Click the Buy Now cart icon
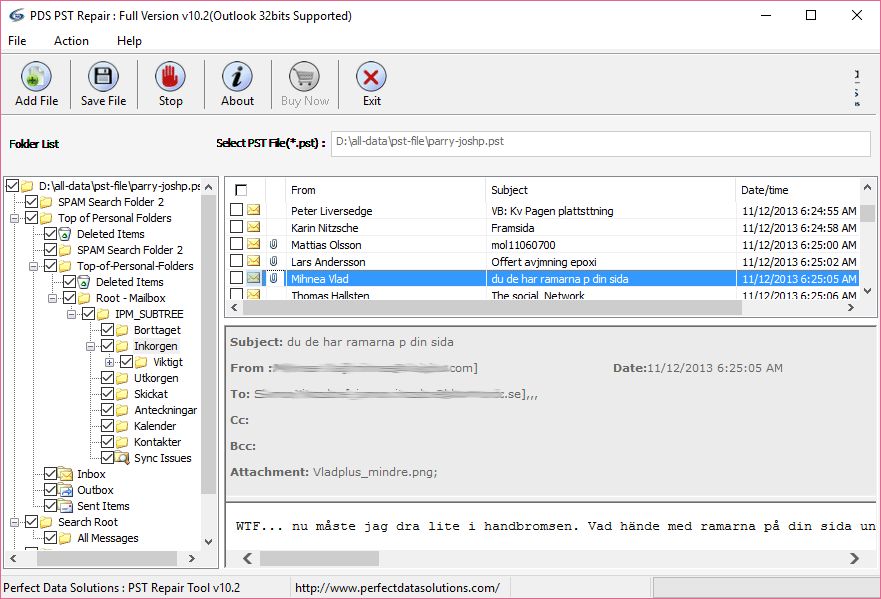The height and width of the screenshot is (599, 881). click(x=304, y=77)
